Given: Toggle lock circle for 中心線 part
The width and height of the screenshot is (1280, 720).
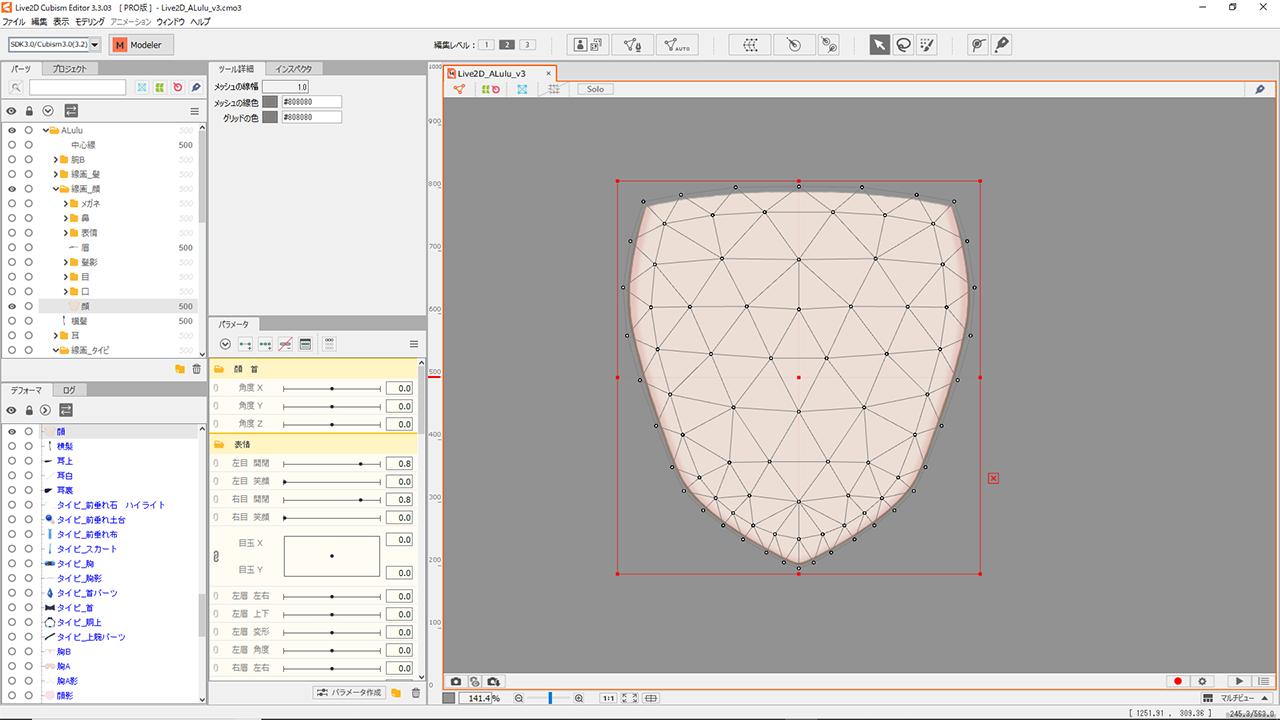Looking at the screenshot, I should (x=29, y=145).
